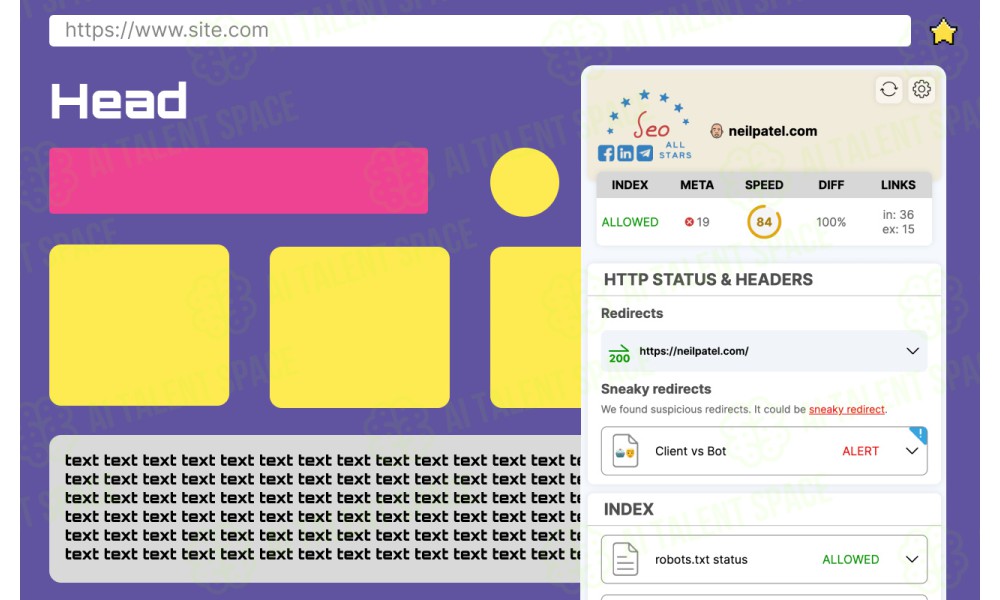Screen dimensions: 1000x600
Task: Click the LinkedIn icon under Seo logo
Action: 626,153
